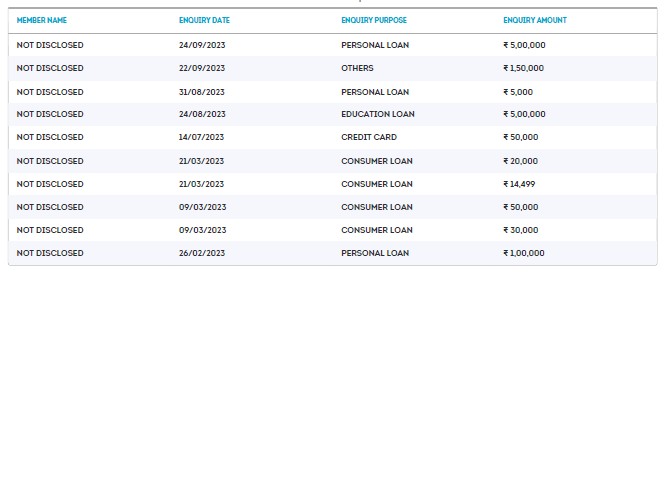Click the 14/07/2023 date cell
The height and width of the screenshot is (492, 668).
coord(202,137)
